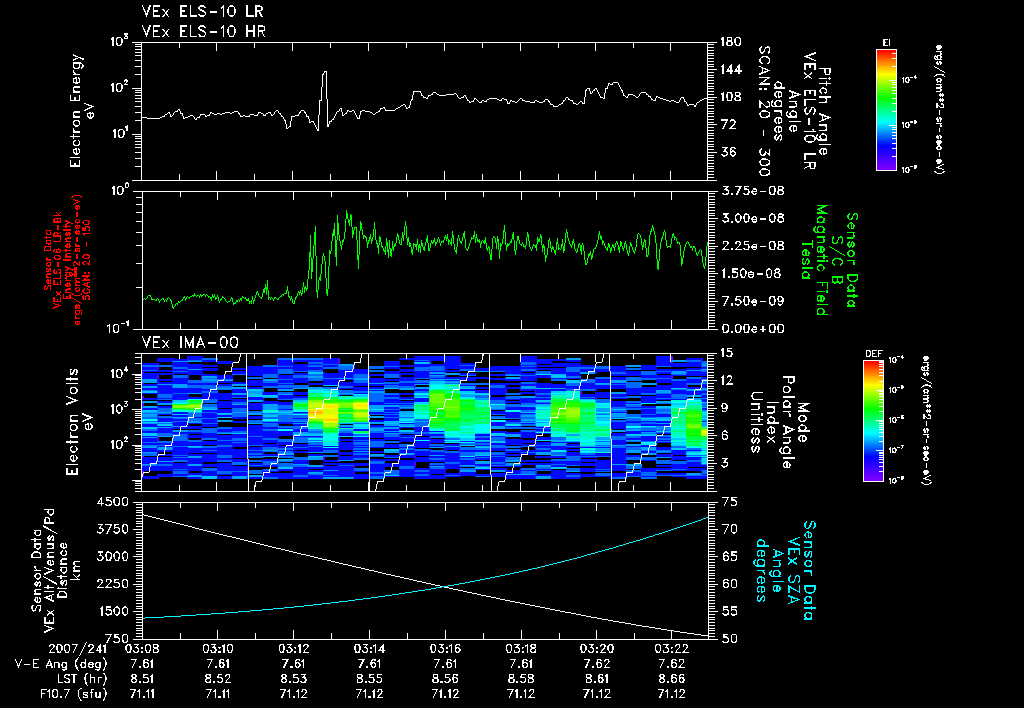Viewport: 1024px width, 708px height.
Task: Click the 'Polar Angle Index Unitless' label
Action: [772, 422]
